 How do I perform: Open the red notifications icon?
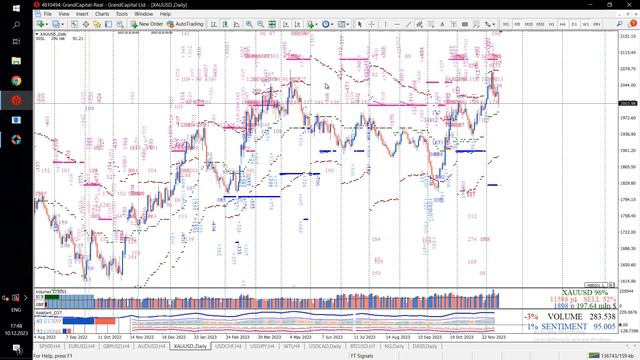(634, 23)
